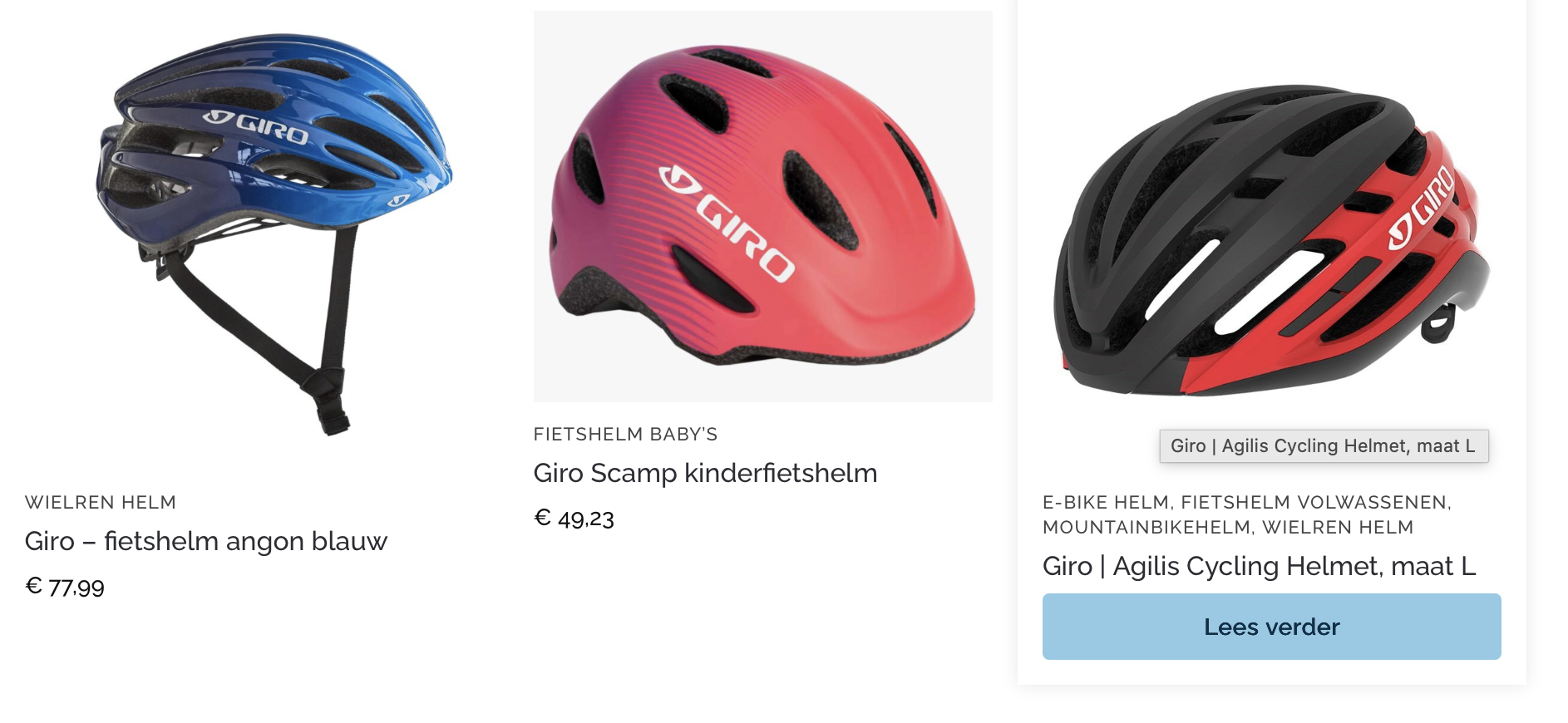The height and width of the screenshot is (723, 1568).
Task: Click the Agilis Cycling Helmet tooltip label
Action: pyautogui.click(x=1324, y=446)
